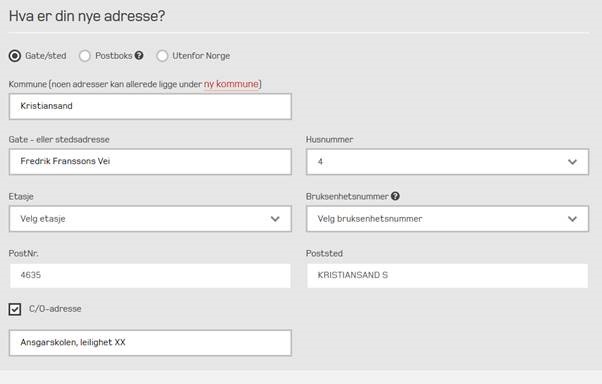Screen dimensions: 602x384
Task: Uncheck the C/O-adresse checkbox
Action: 15,309
